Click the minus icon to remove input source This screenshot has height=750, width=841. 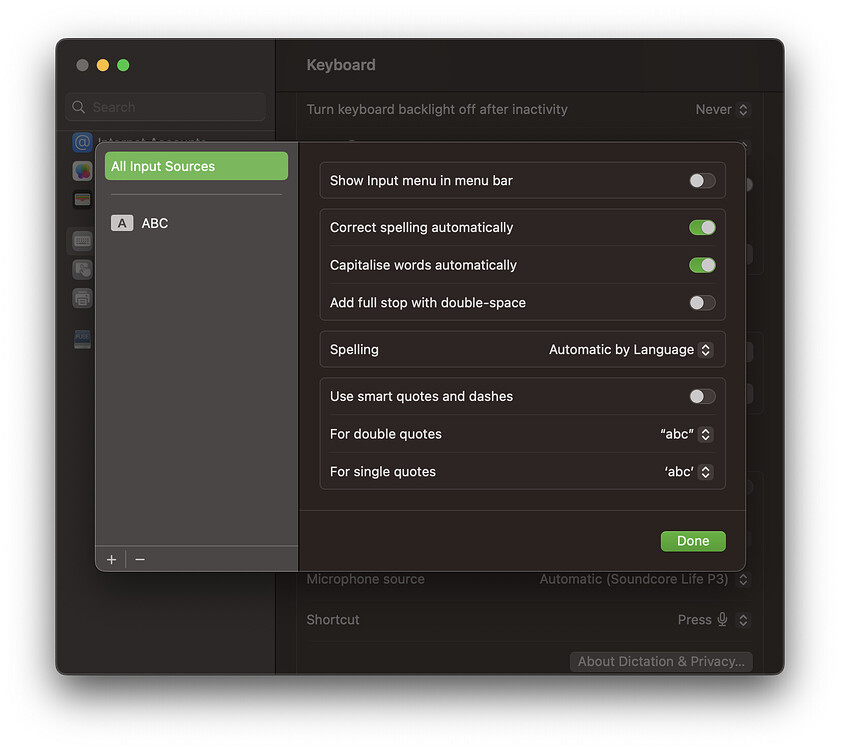[140, 560]
